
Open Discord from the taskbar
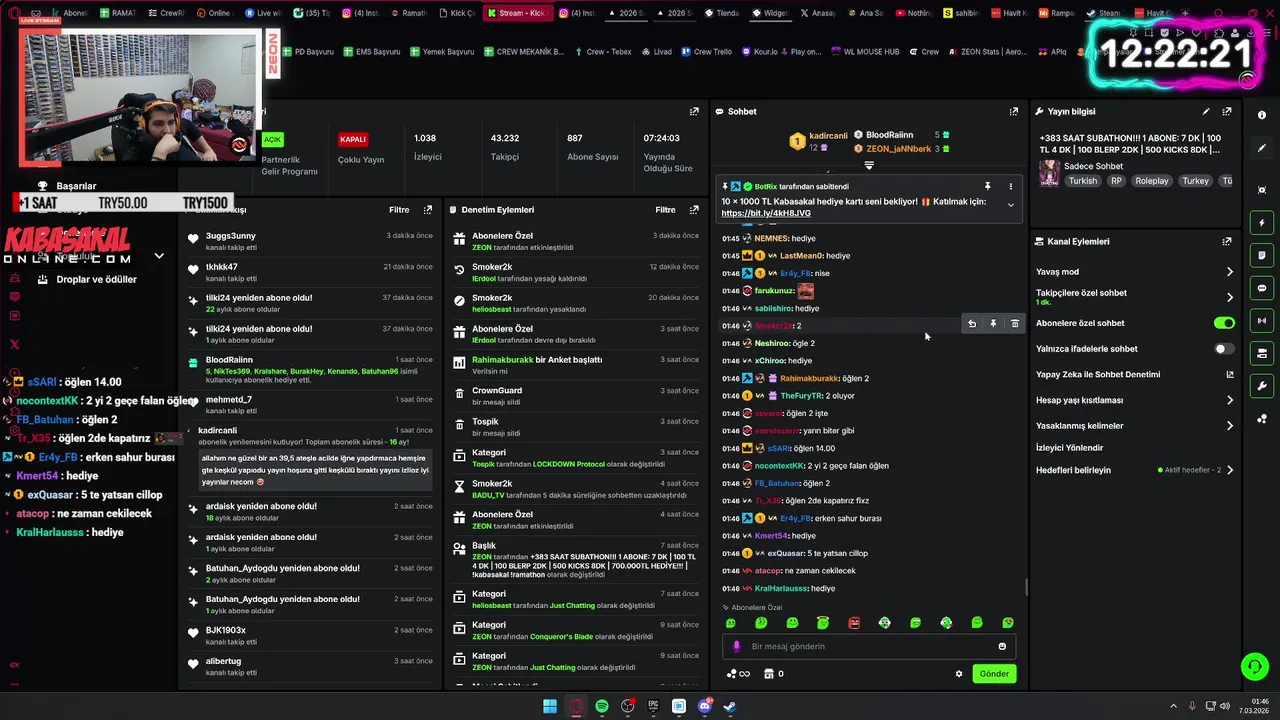tap(704, 706)
